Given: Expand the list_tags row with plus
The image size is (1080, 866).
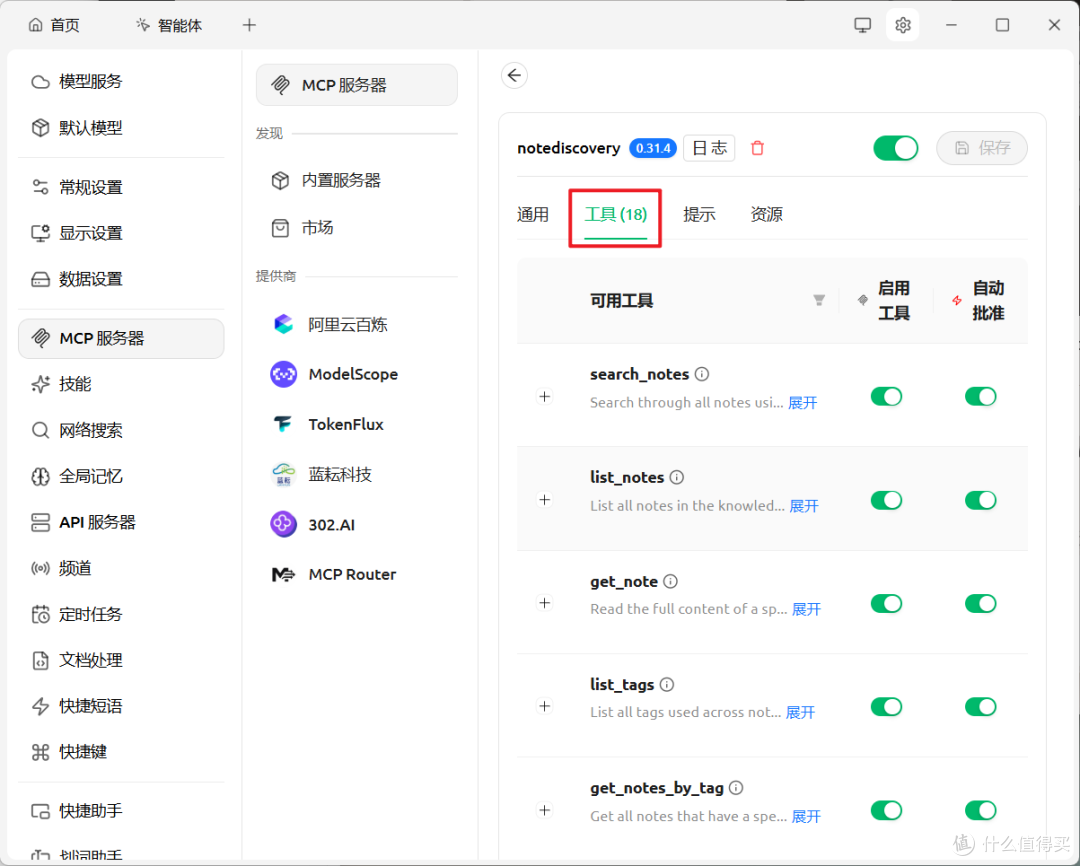Looking at the screenshot, I should pos(545,707).
